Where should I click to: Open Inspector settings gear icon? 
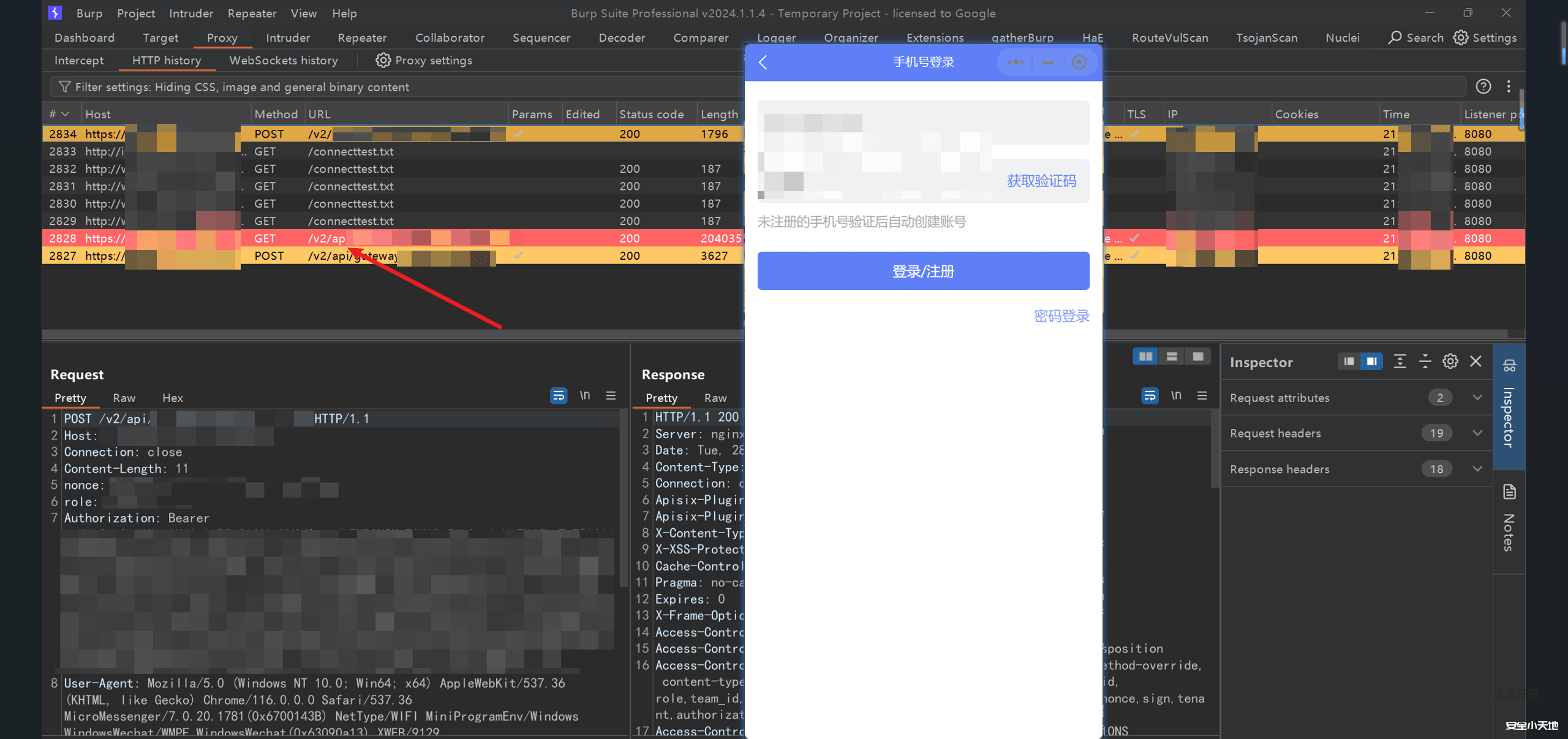(1450, 362)
